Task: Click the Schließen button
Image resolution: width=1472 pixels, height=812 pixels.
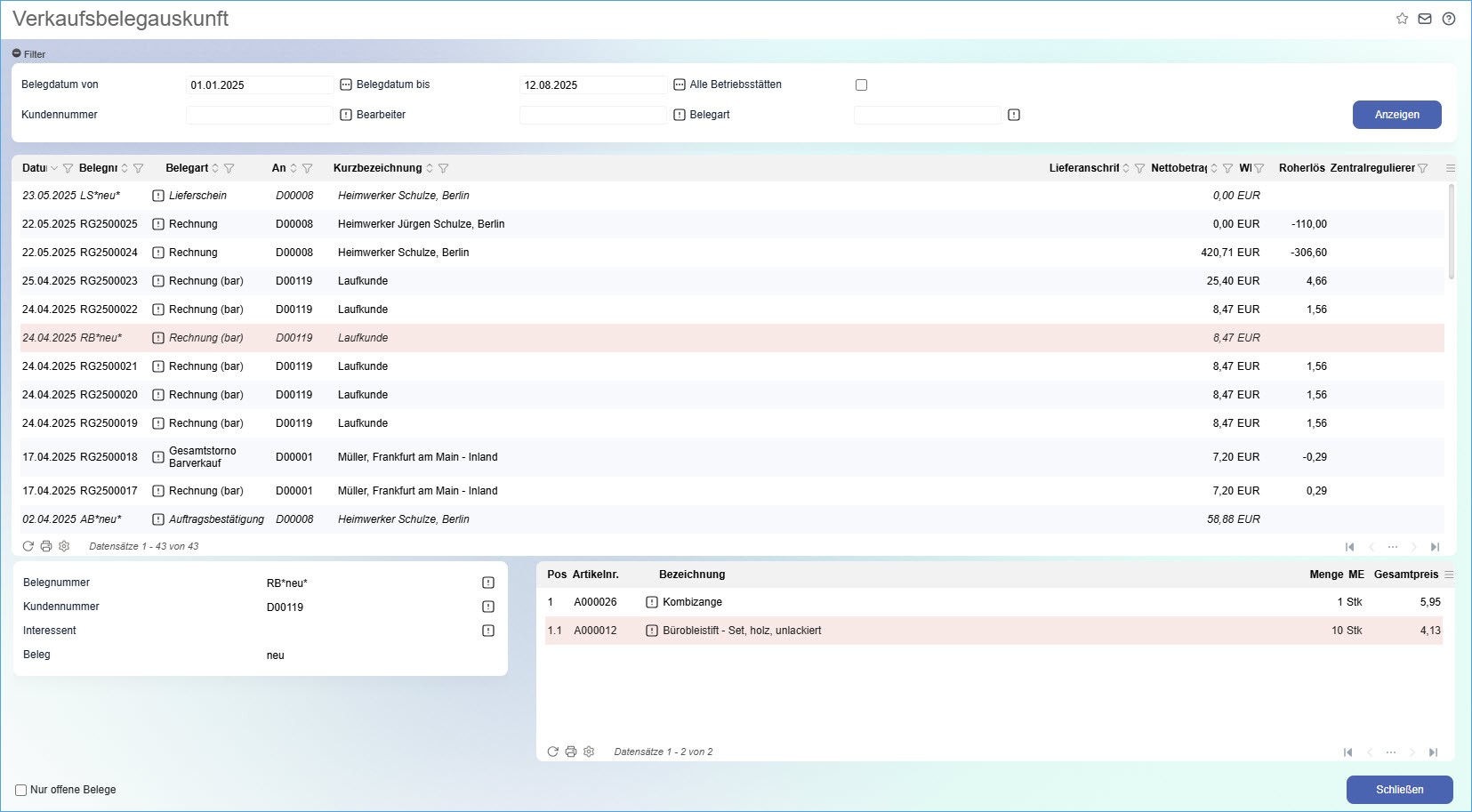Action: (x=1399, y=790)
